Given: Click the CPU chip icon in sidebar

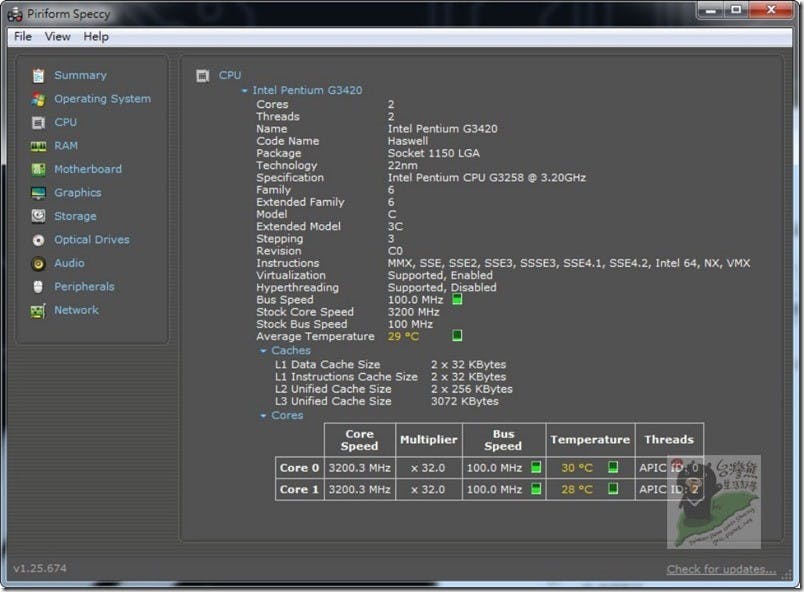Looking at the screenshot, I should tap(38, 123).
